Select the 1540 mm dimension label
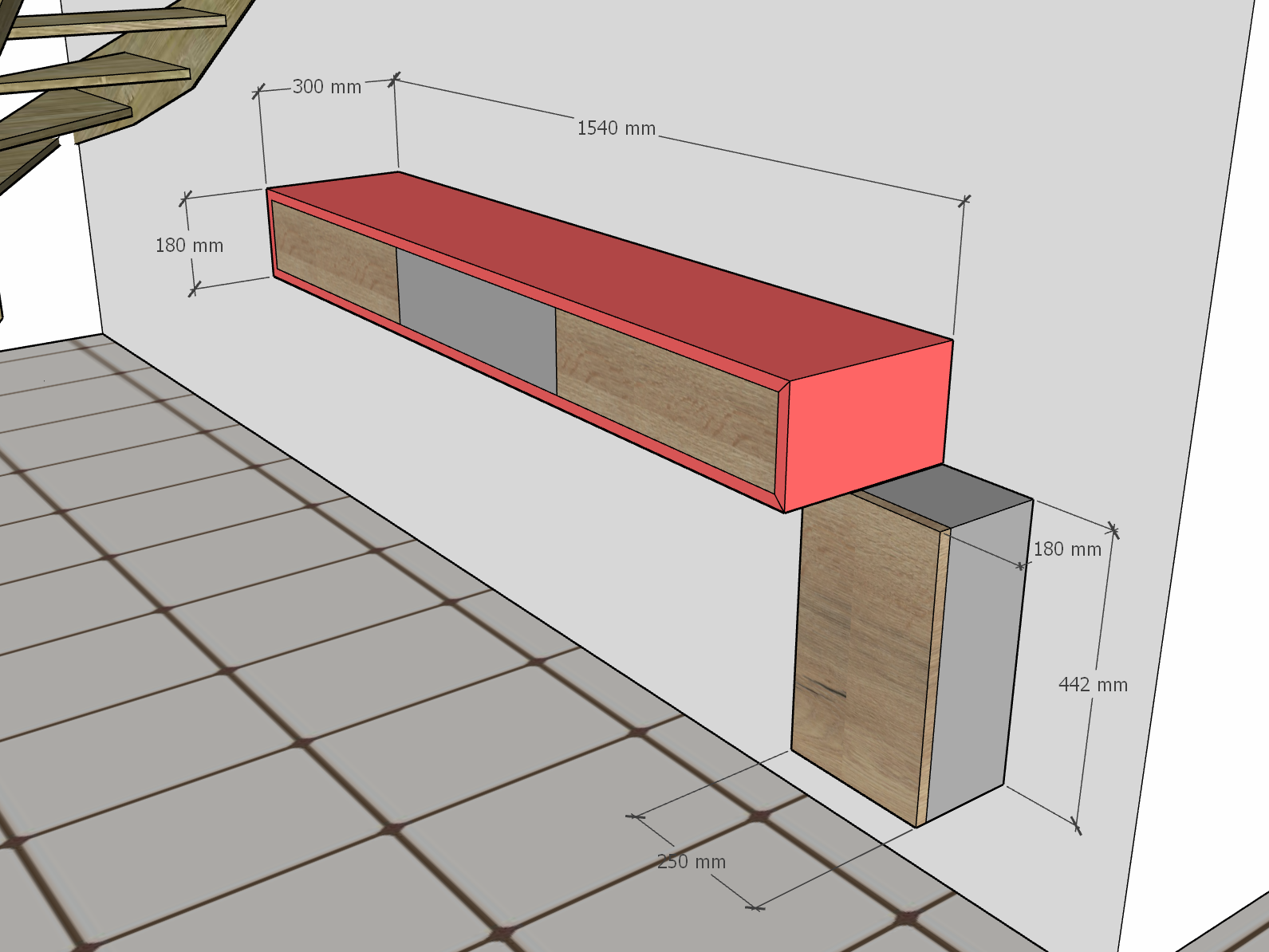This screenshot has width=1269, height=952. (616, 128)
